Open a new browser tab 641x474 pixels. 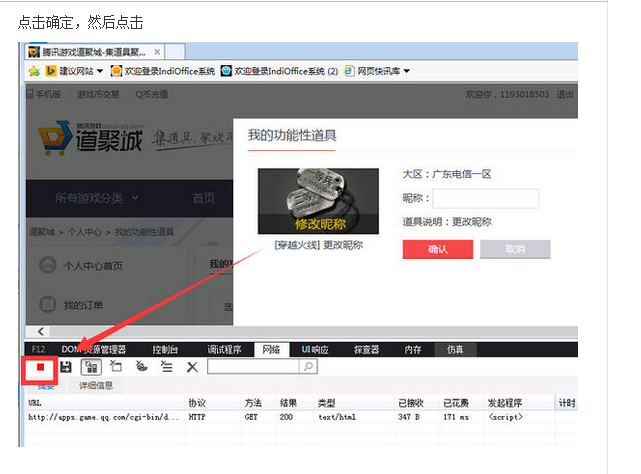tap(175, 52)
